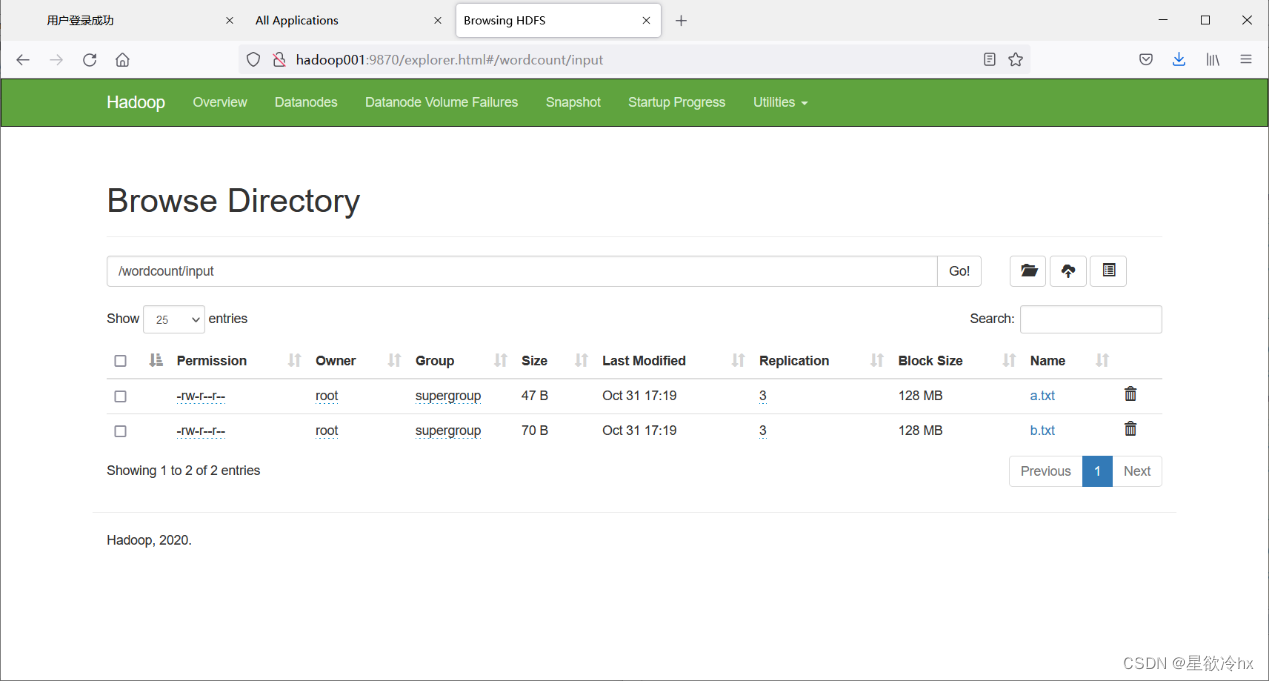This screenshot has width=1269, height=681.
Task: Click the tracking protection shield icon
Action: coord(253,60)
